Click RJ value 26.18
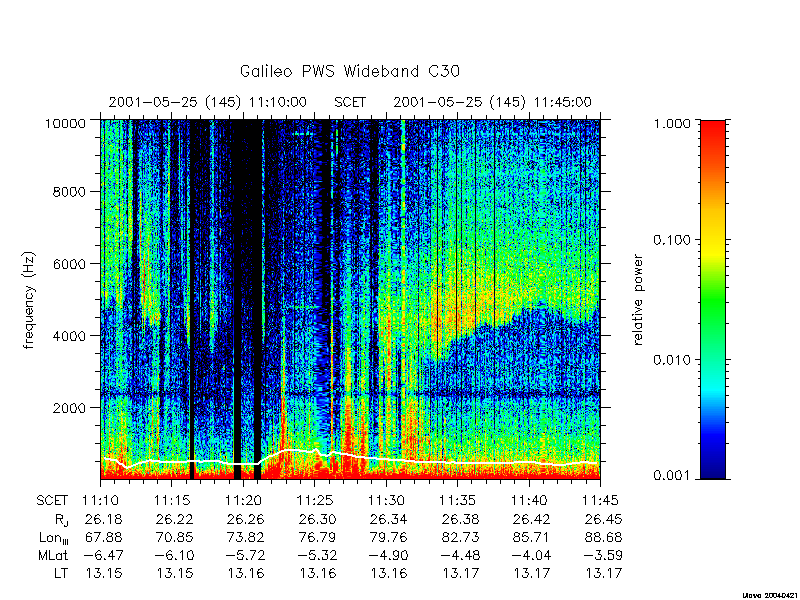This screenshot has height=600, width=800. [x=104, y=519]
